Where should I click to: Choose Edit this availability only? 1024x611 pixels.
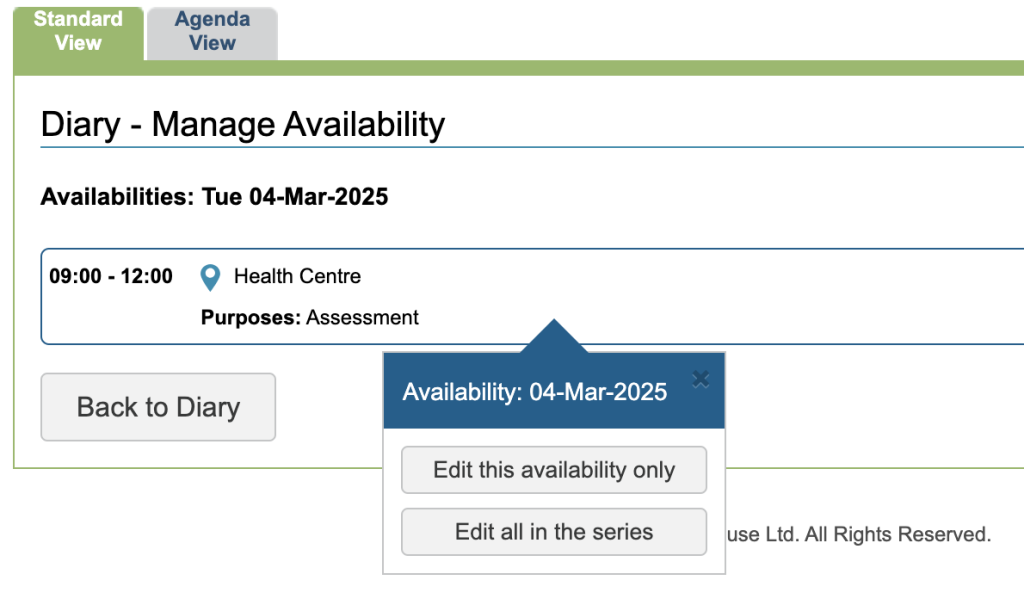554,470
